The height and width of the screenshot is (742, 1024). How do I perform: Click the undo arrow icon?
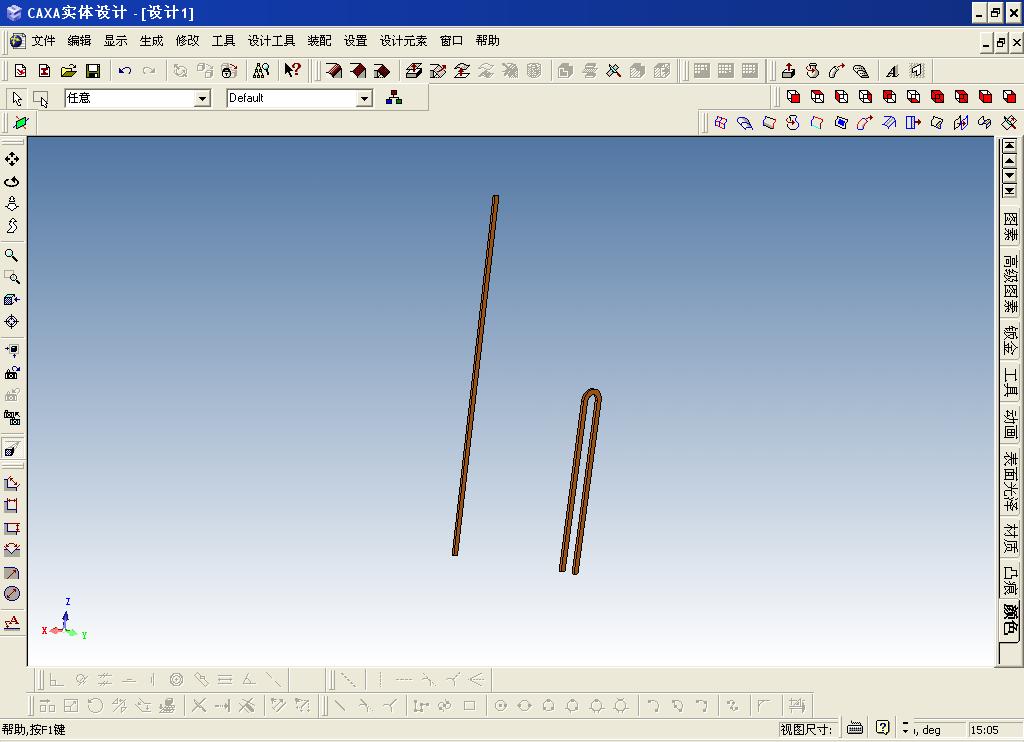pyautogui.click(x=125, y=71)
